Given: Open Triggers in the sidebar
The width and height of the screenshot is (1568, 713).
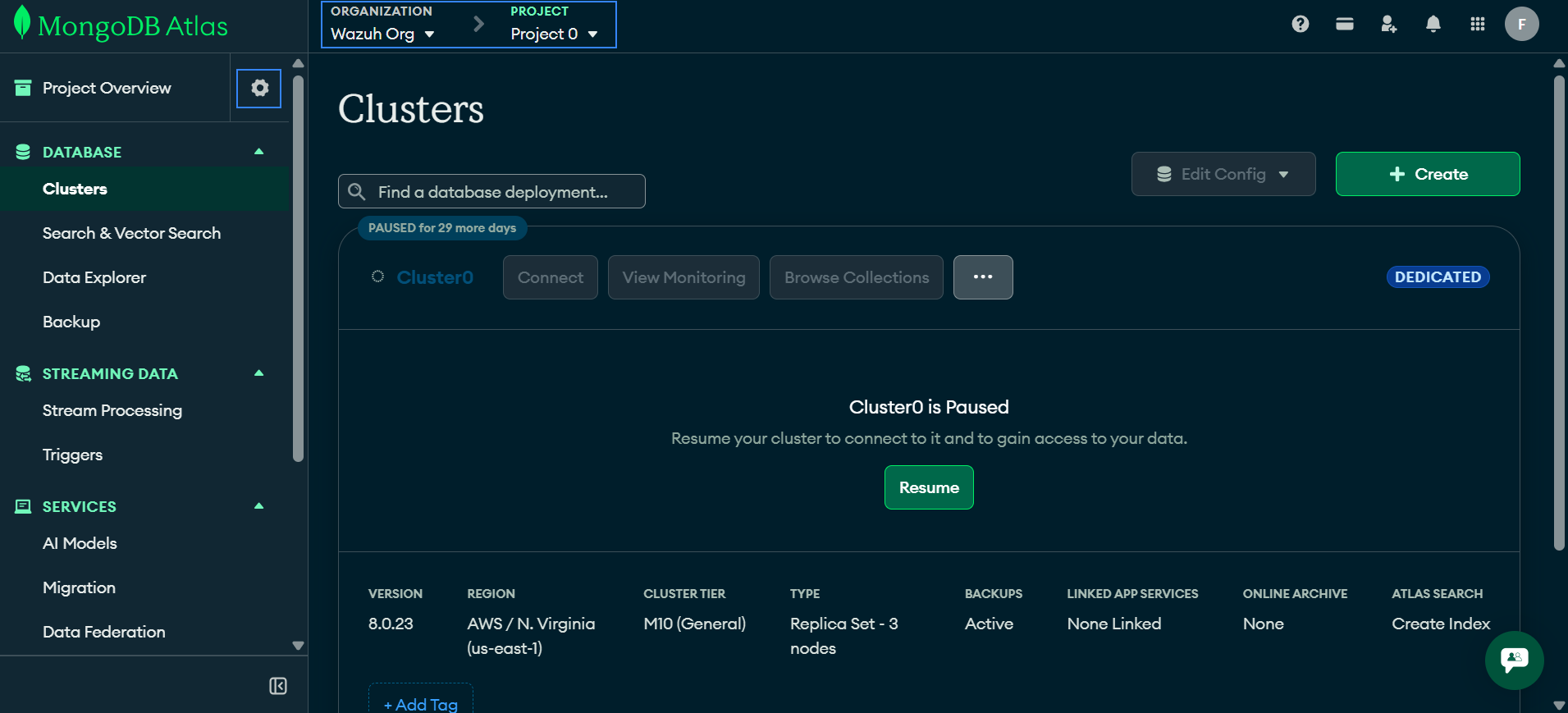Looking at the screenshot, I should click(72, 455).
